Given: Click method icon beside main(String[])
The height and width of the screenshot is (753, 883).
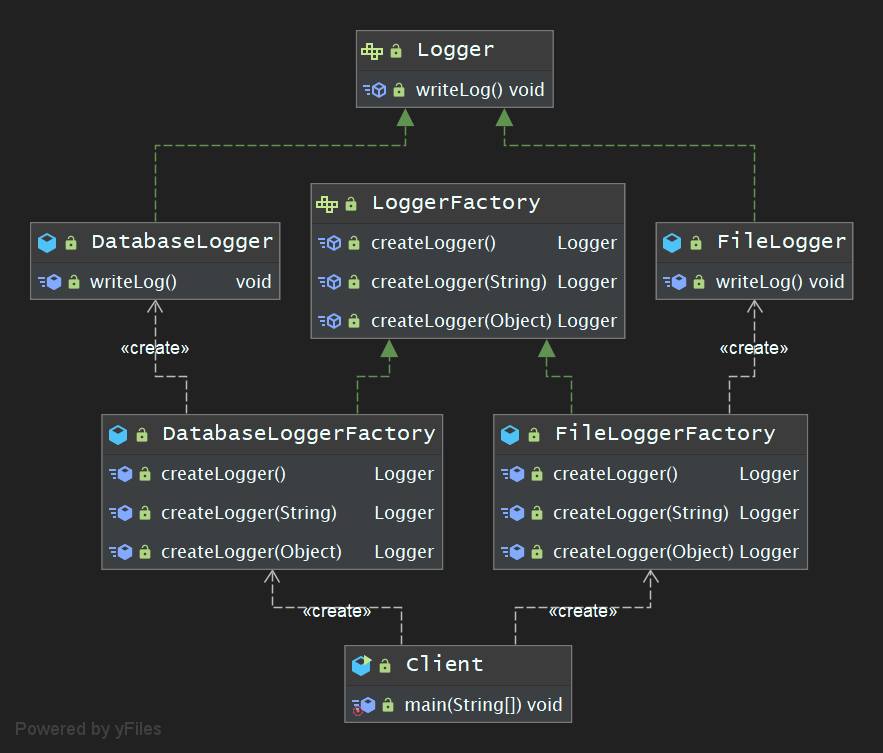Looking at the screenshot, I should click(362, 705).
